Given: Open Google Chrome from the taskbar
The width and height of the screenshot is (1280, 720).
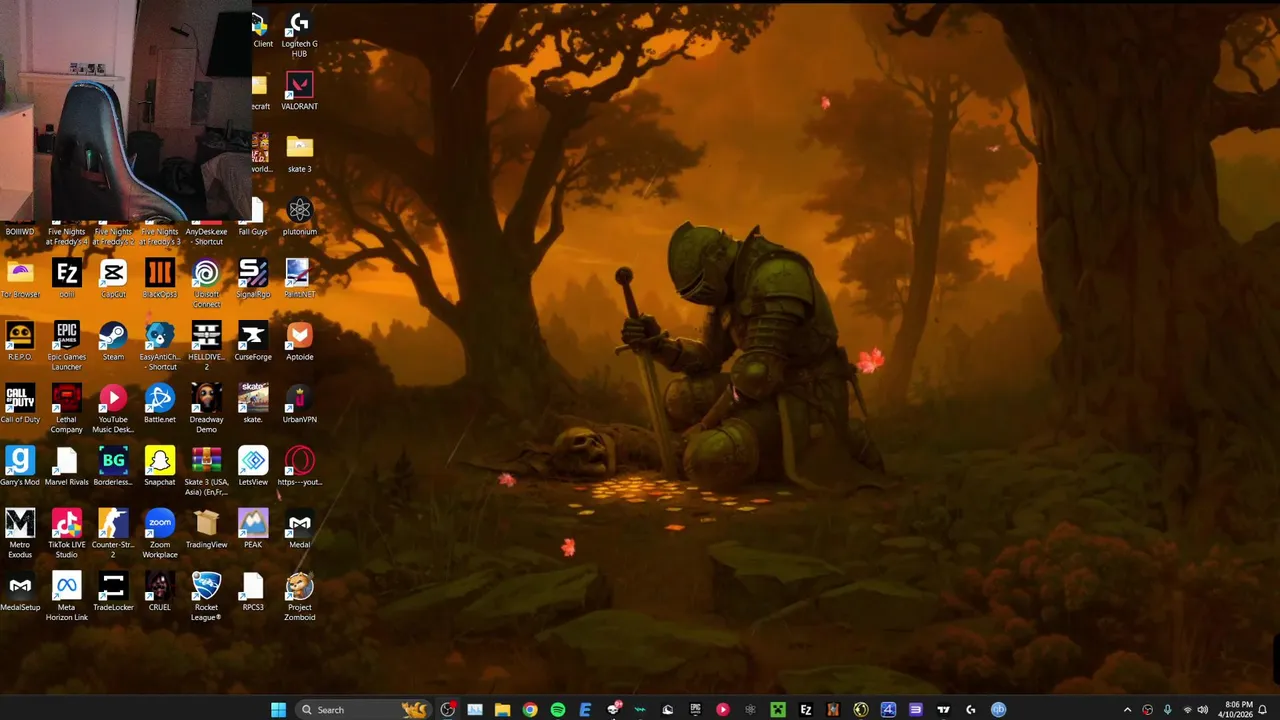Looking at the screenshot, I should click(x=530, y=710).
